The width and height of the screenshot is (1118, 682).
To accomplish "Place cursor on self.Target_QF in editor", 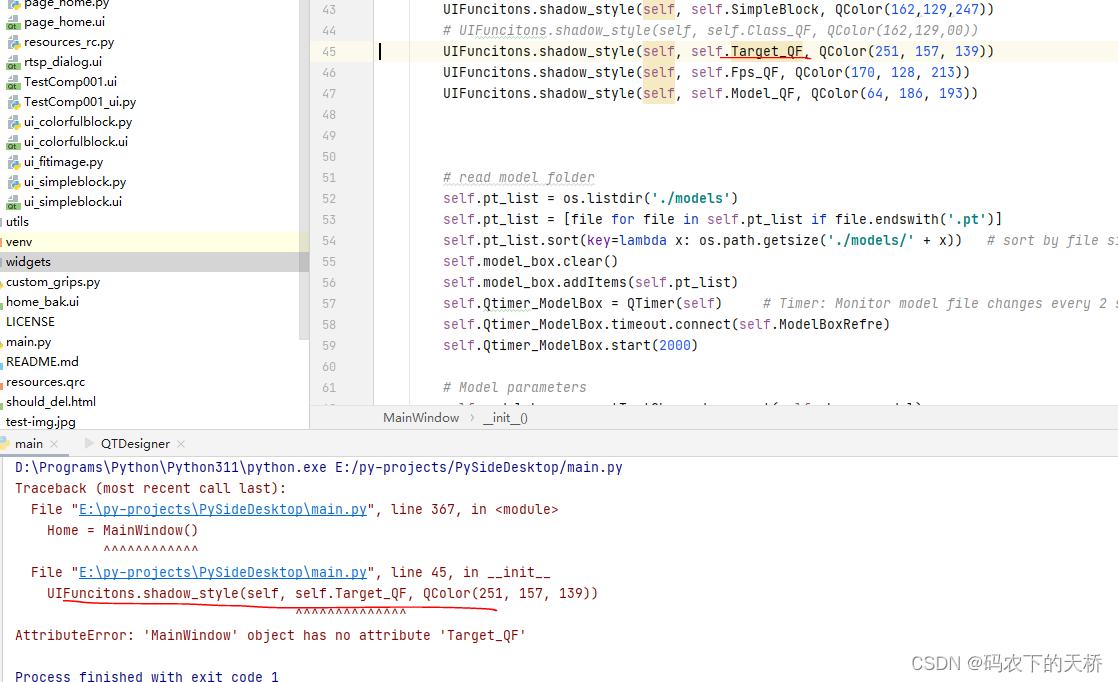I will [x=747, y=51].
